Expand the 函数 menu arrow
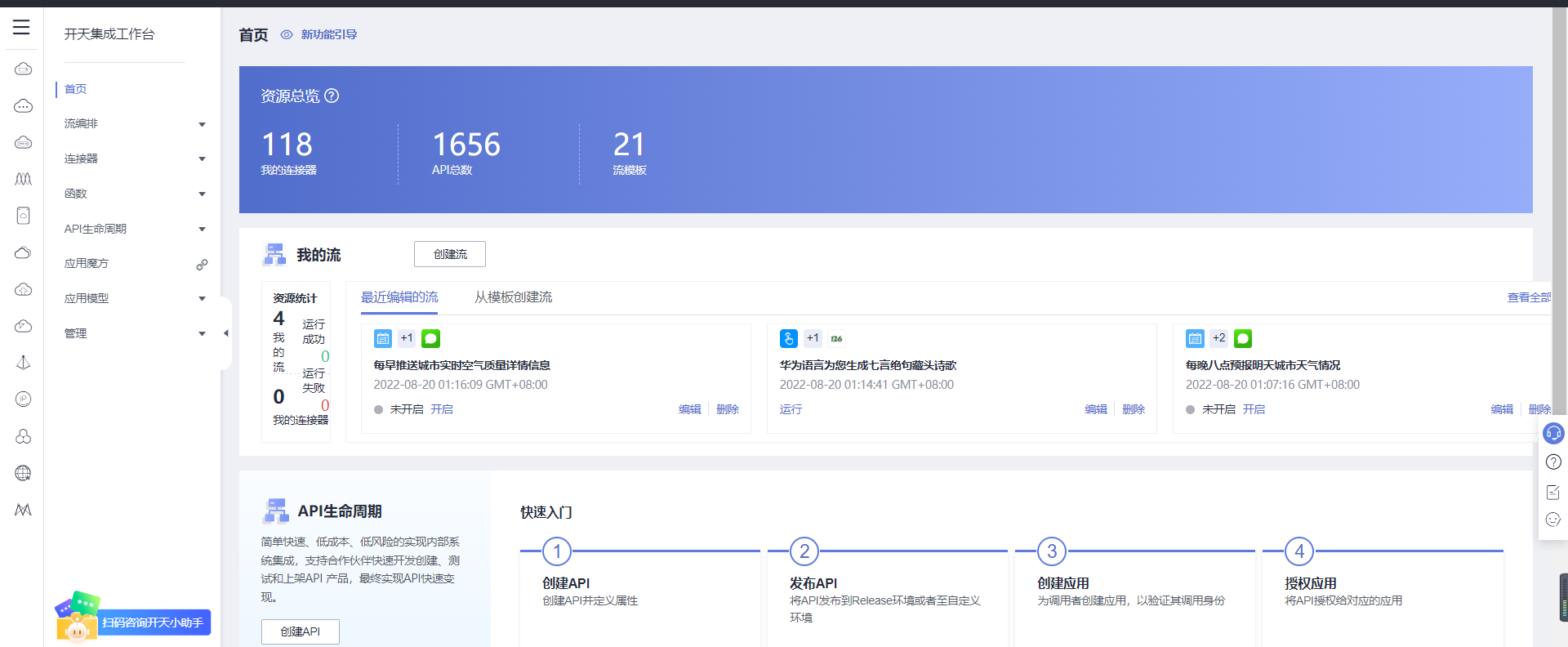The height and width of the screenshot is (647, 1568). pyautogui.click(x=202, y=194)
